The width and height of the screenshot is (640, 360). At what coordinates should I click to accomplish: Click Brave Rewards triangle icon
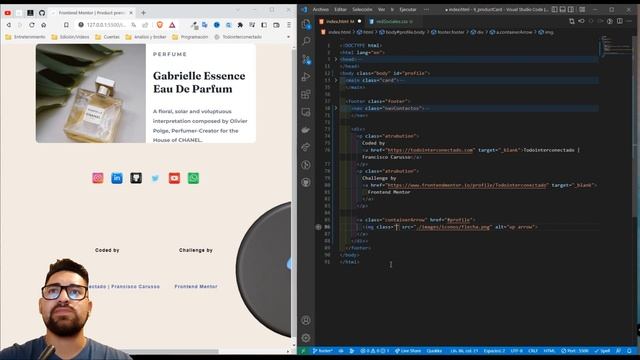coord(172,25)
